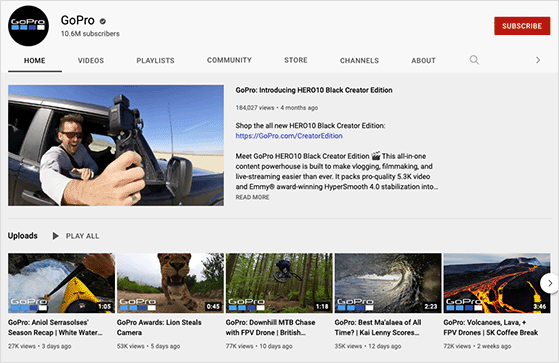Open the About tab
This screenshot has width=559, height=363.
tap(423, 61)
